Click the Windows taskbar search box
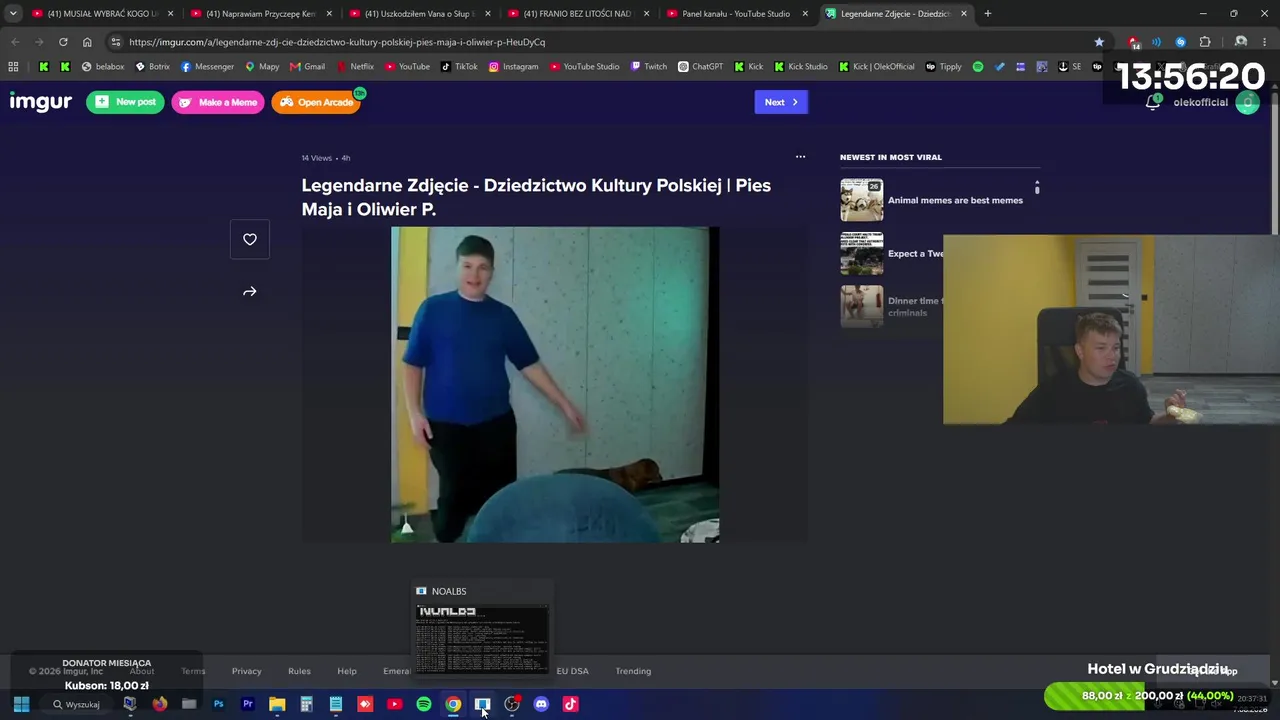 tap(76, 704)
